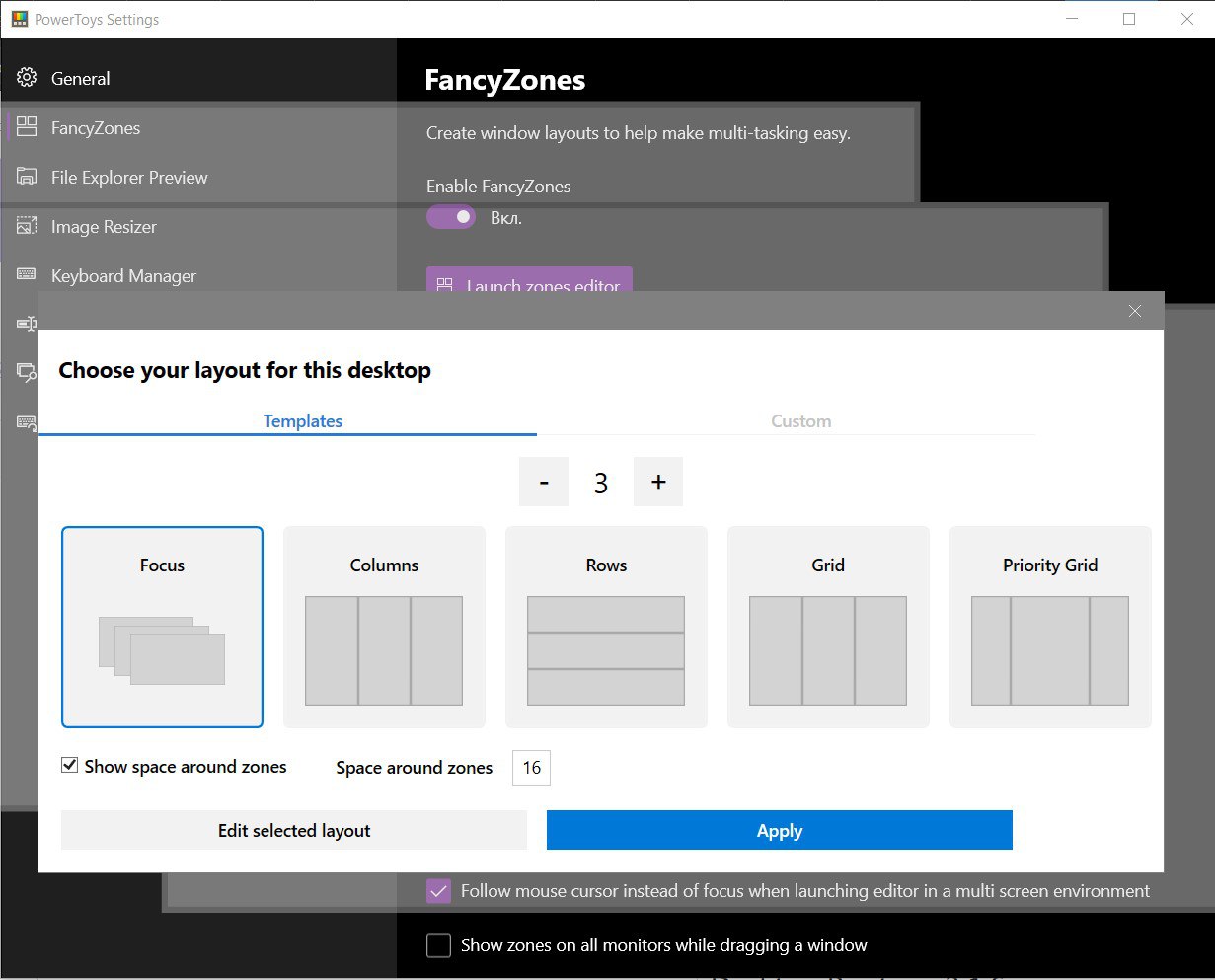Open Keyboard Manager sidebar icon
Viewport: 1215px width, 980px height.
[27, 275]
